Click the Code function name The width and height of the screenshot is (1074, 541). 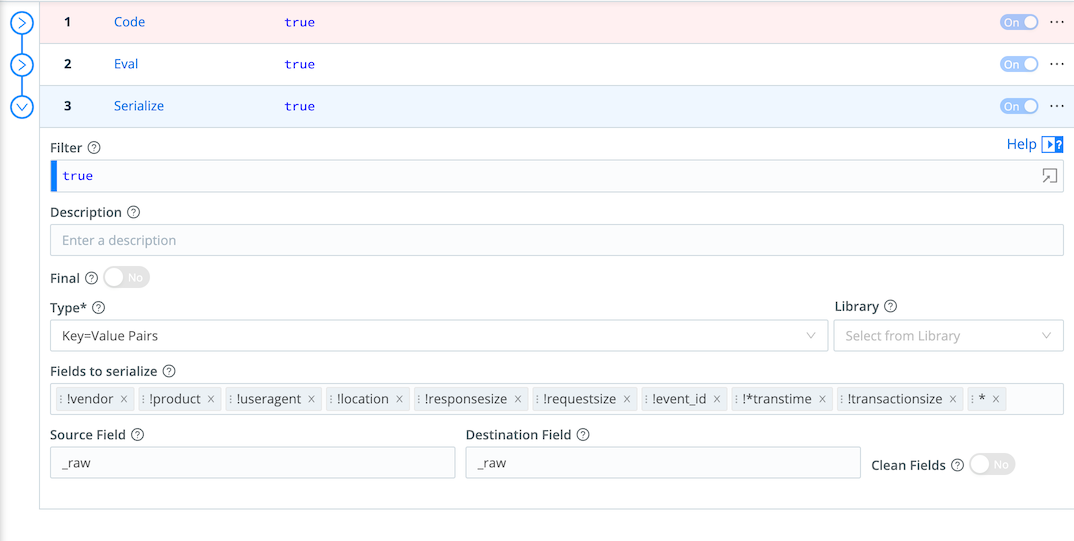click(129, 22)
